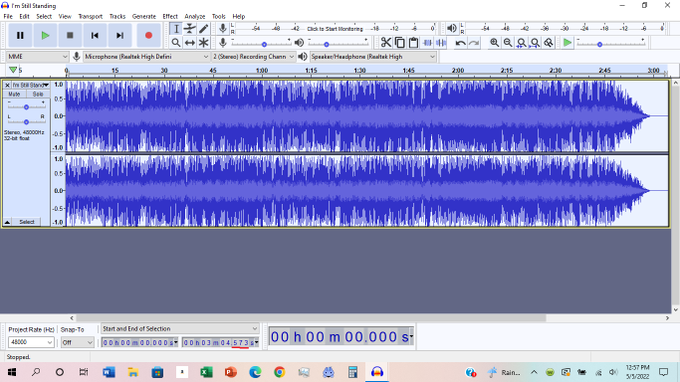Open the Recording Channels dropdown
The height and width of the screenshot is (382, 680).
253,57
